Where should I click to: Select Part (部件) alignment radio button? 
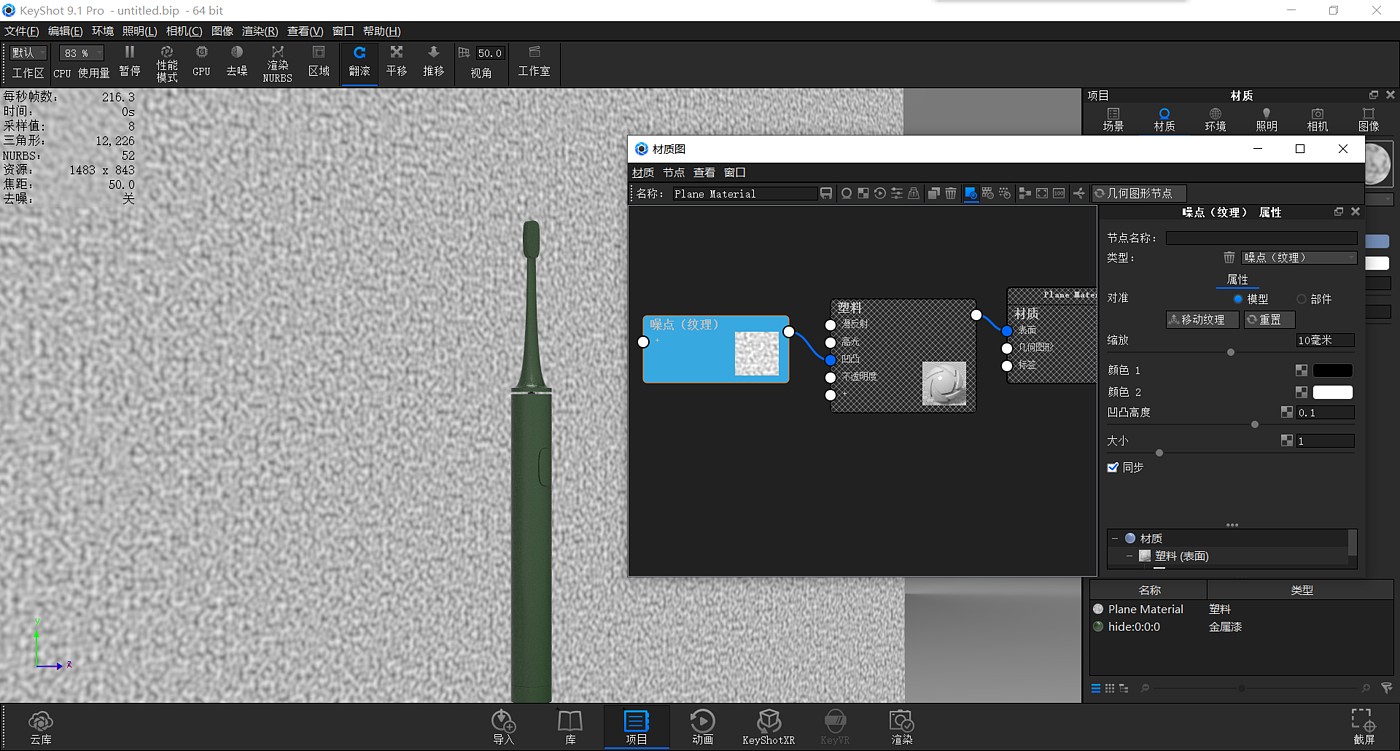pos(1301,299)
